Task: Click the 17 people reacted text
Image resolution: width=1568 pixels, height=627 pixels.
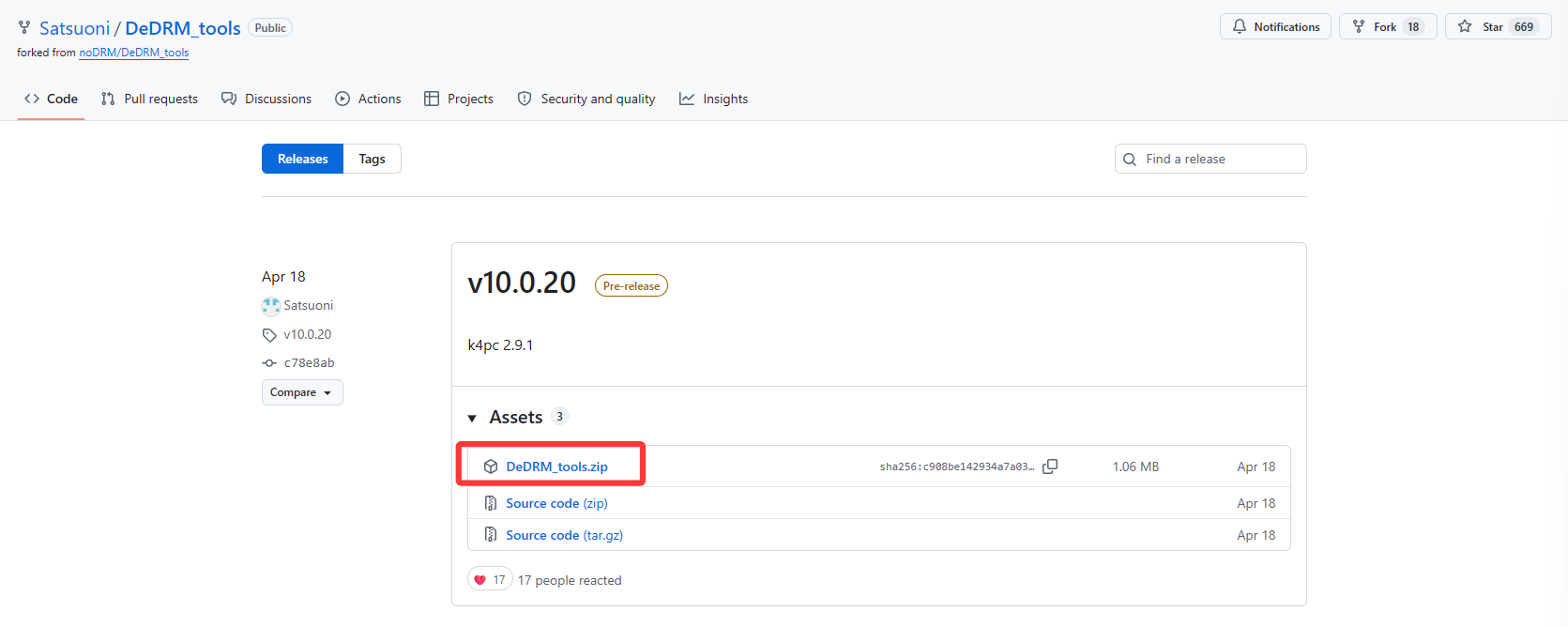Action: (570, 581)
